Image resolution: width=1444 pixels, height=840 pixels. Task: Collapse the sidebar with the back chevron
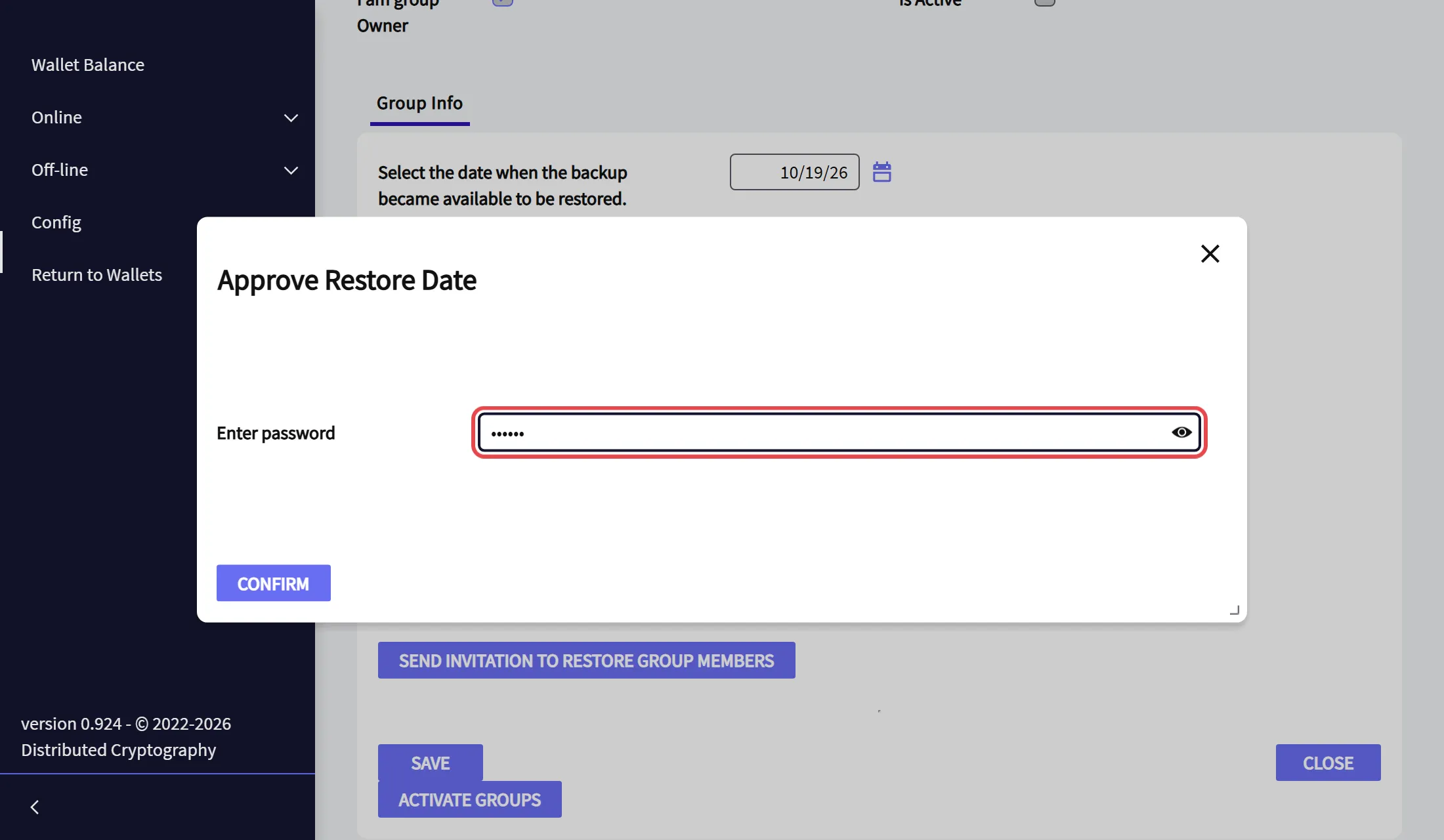coord(35,807)
